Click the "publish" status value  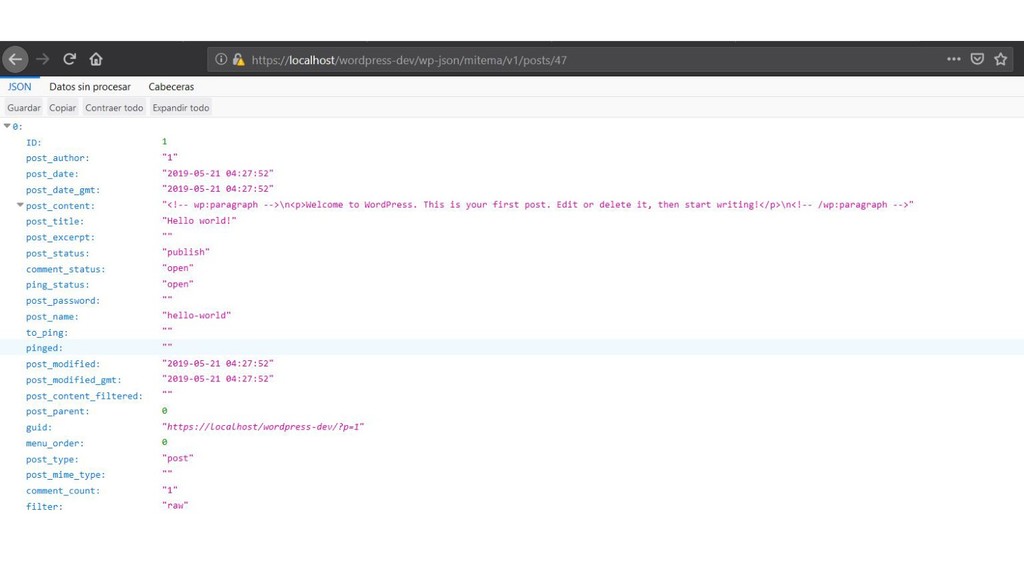coord(186,252)
